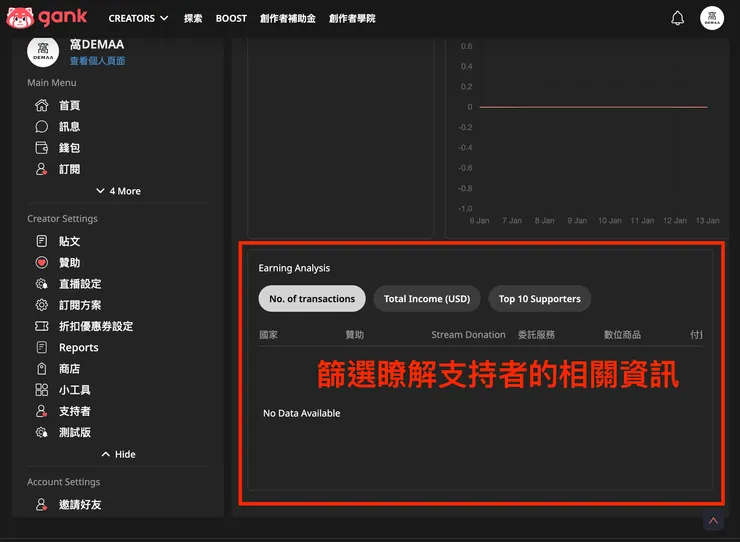The image size is (740, 542).
Task: Click the gear icon beside 直播設定
Action: point(42,284)
